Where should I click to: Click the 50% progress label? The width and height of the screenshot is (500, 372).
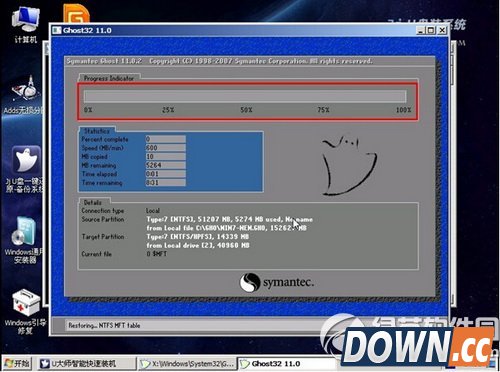tap(246, 110)
